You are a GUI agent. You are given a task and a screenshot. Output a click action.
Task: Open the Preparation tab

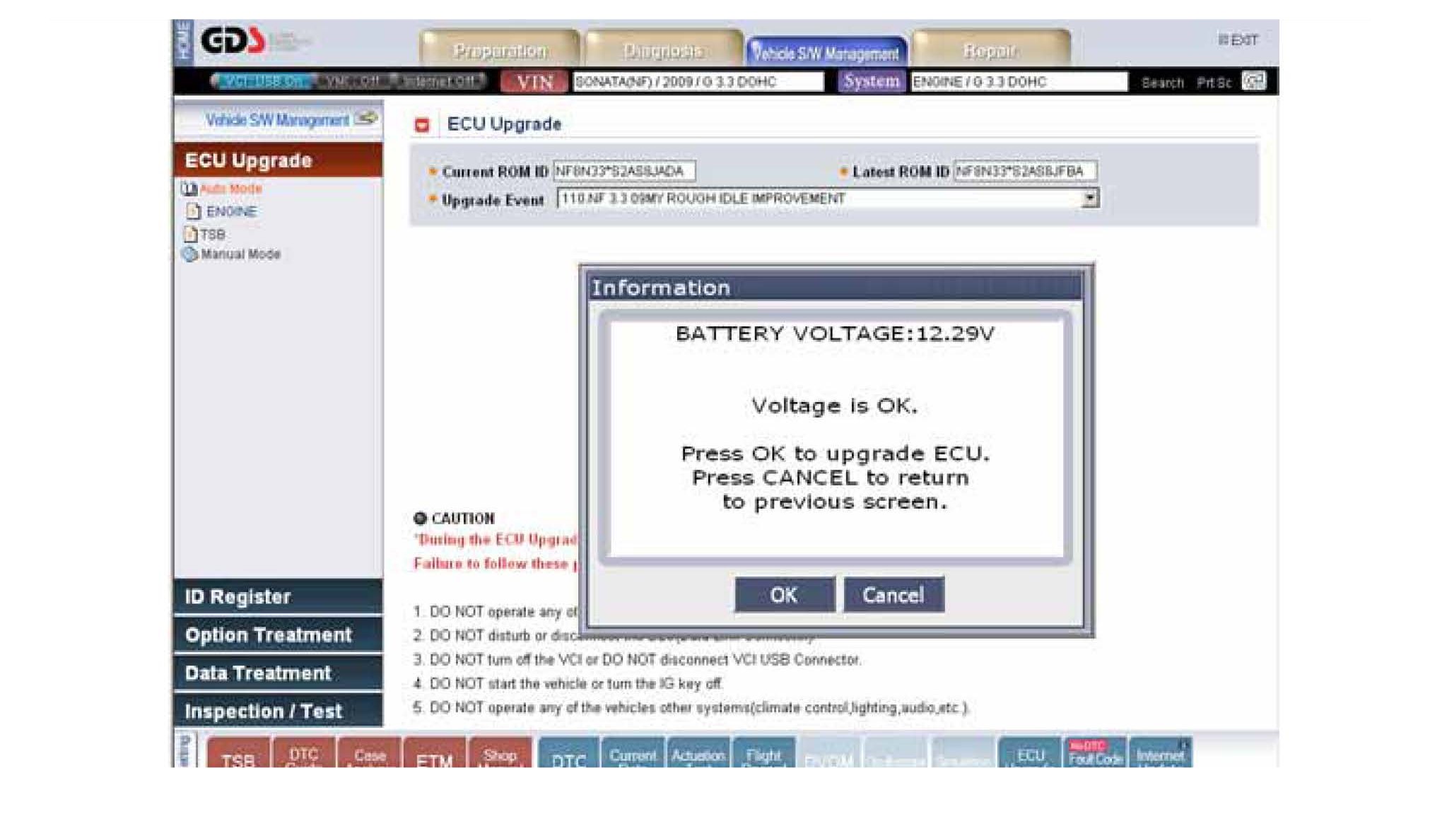499,50
